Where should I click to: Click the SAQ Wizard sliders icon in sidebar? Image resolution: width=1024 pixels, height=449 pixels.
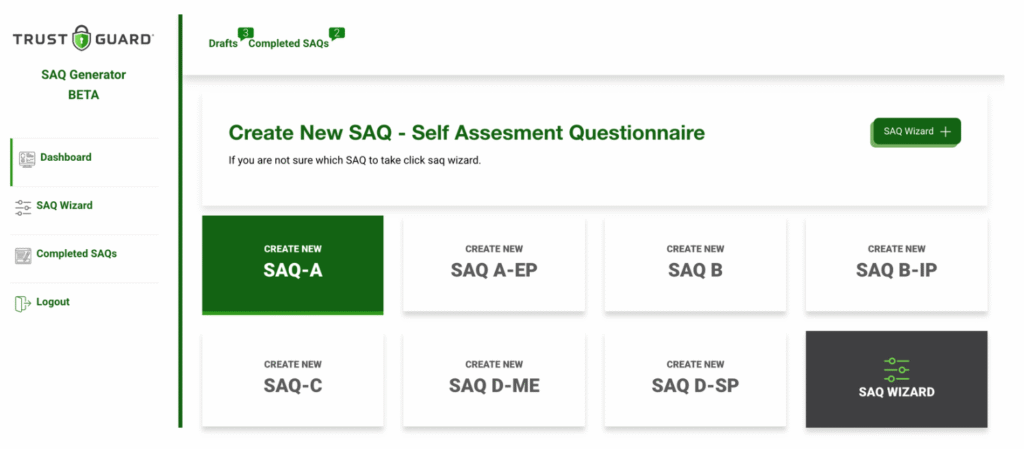[x=23, y=207]
